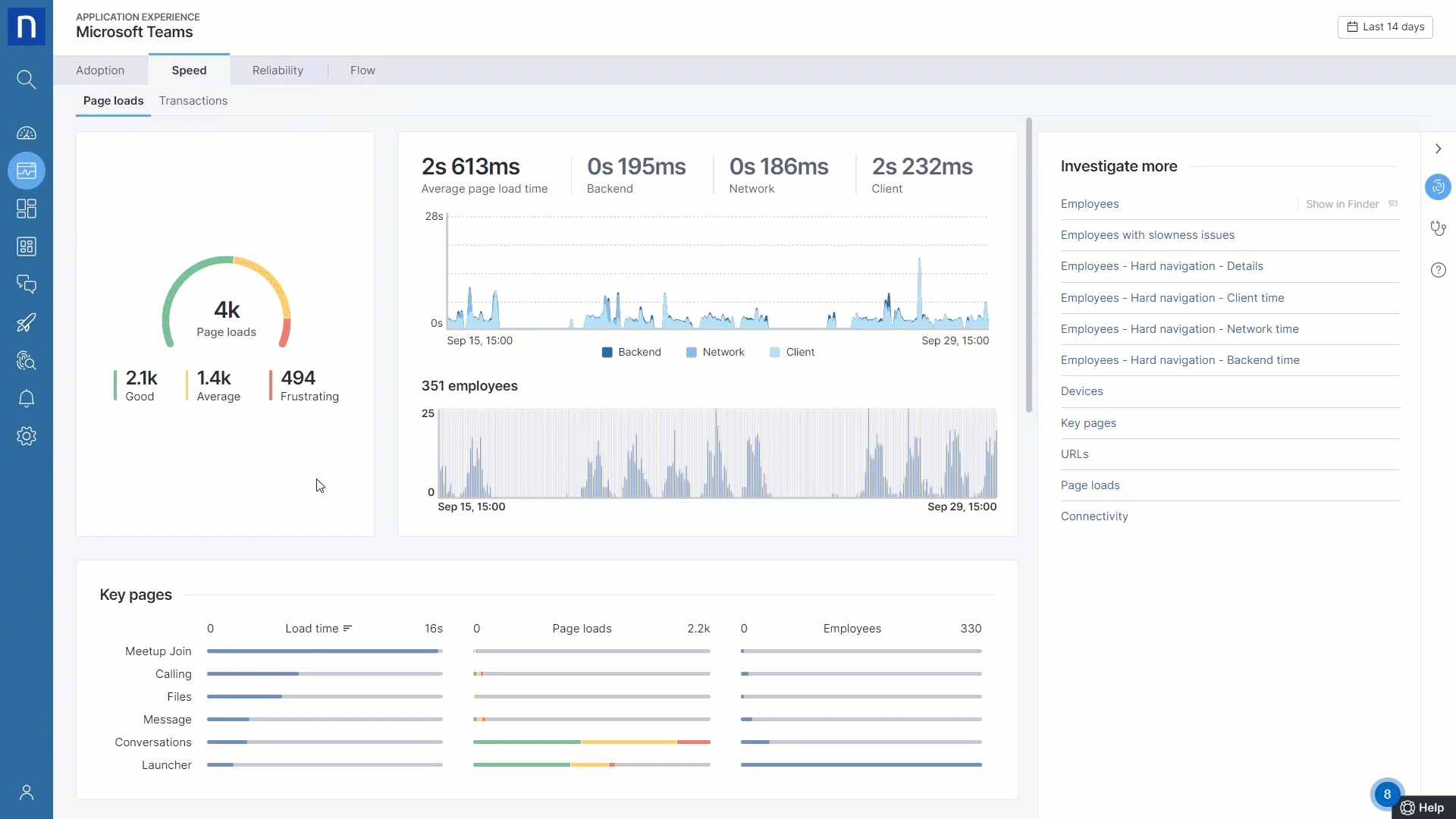
Task: Toggle the Backend legend series
Action: coord(631,353)
